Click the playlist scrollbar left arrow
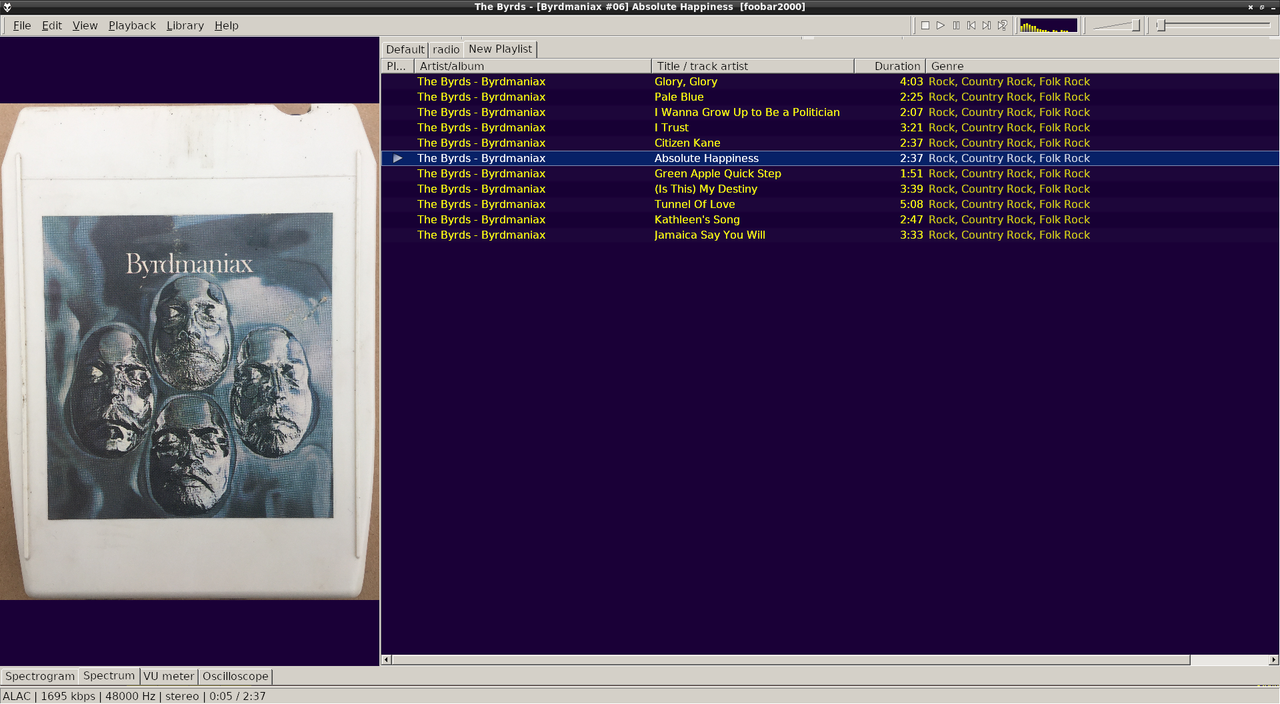Screen dimensions: 1280x704 [387, 660]
